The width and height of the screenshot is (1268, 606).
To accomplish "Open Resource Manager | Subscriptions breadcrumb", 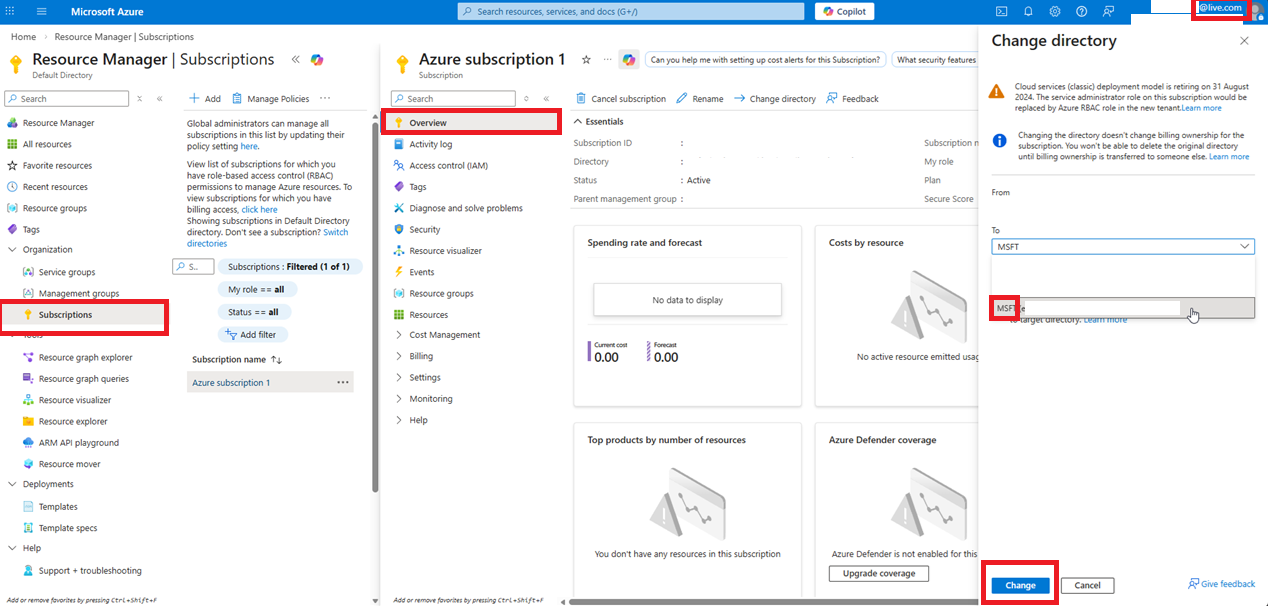I will click(124, 37).
